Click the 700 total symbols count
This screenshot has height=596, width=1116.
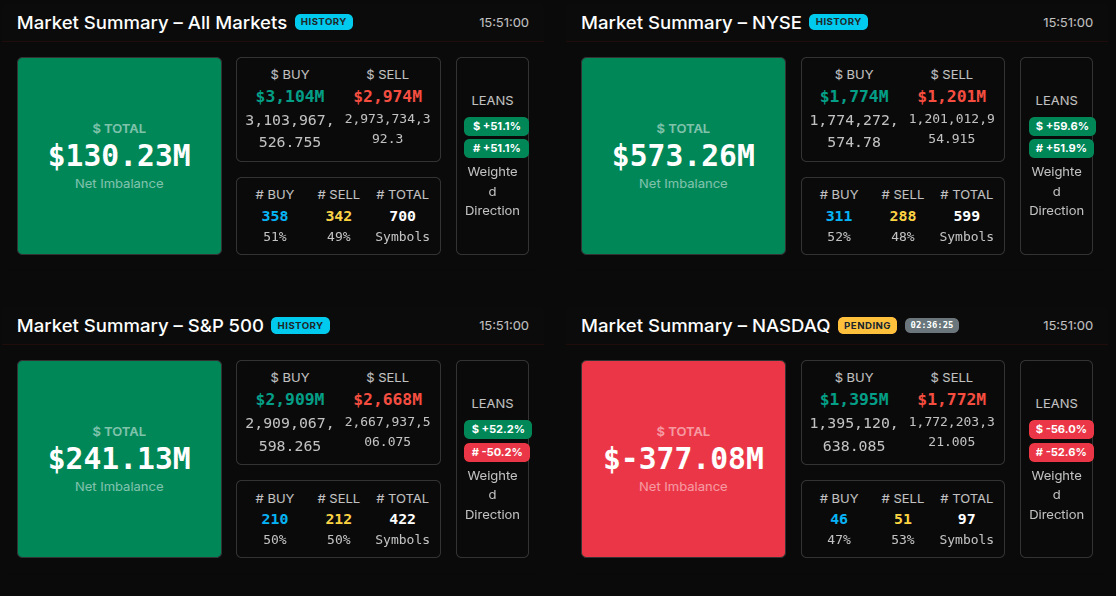402,216
